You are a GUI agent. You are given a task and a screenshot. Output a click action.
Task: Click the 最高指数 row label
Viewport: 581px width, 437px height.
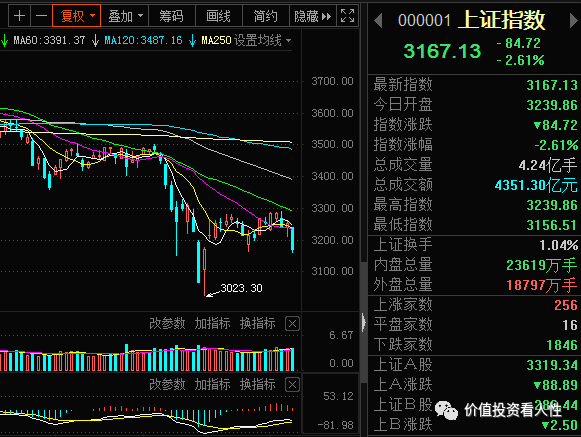point(403,205)
